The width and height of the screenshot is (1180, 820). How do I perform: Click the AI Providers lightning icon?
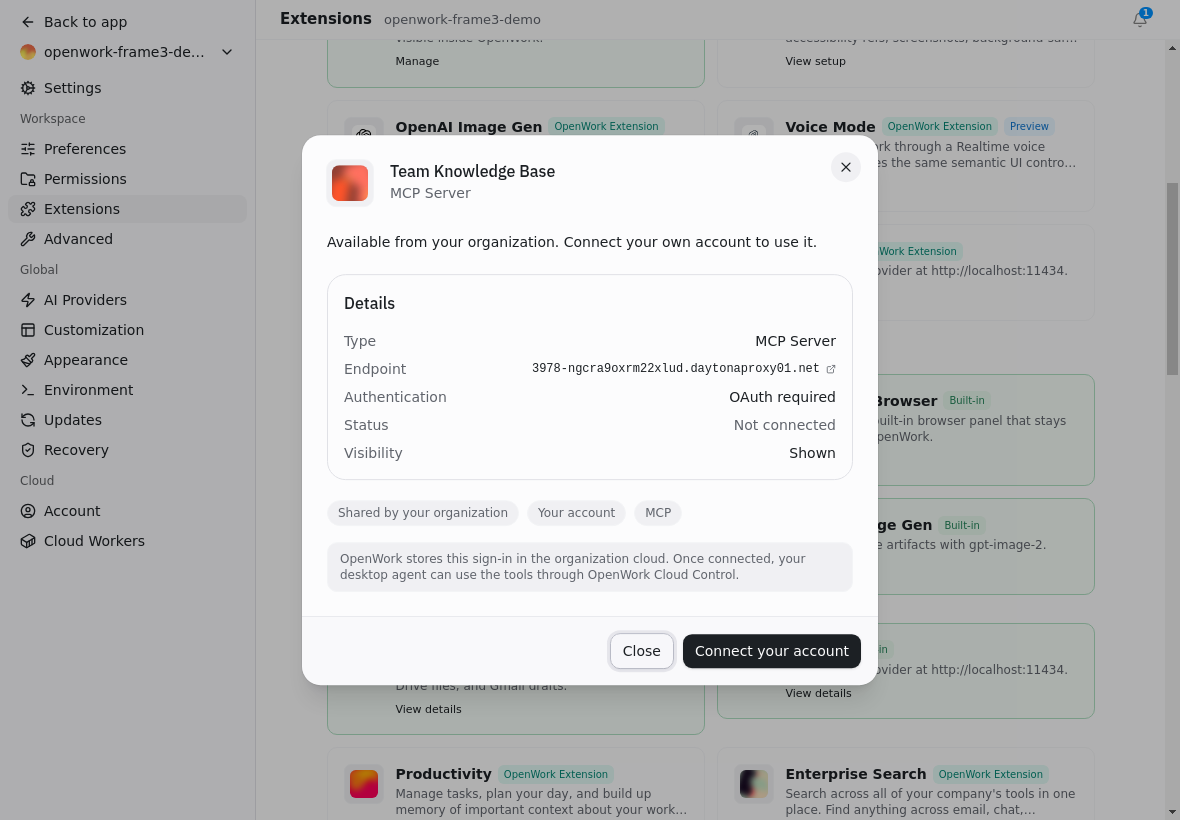[x=28, y=300]
